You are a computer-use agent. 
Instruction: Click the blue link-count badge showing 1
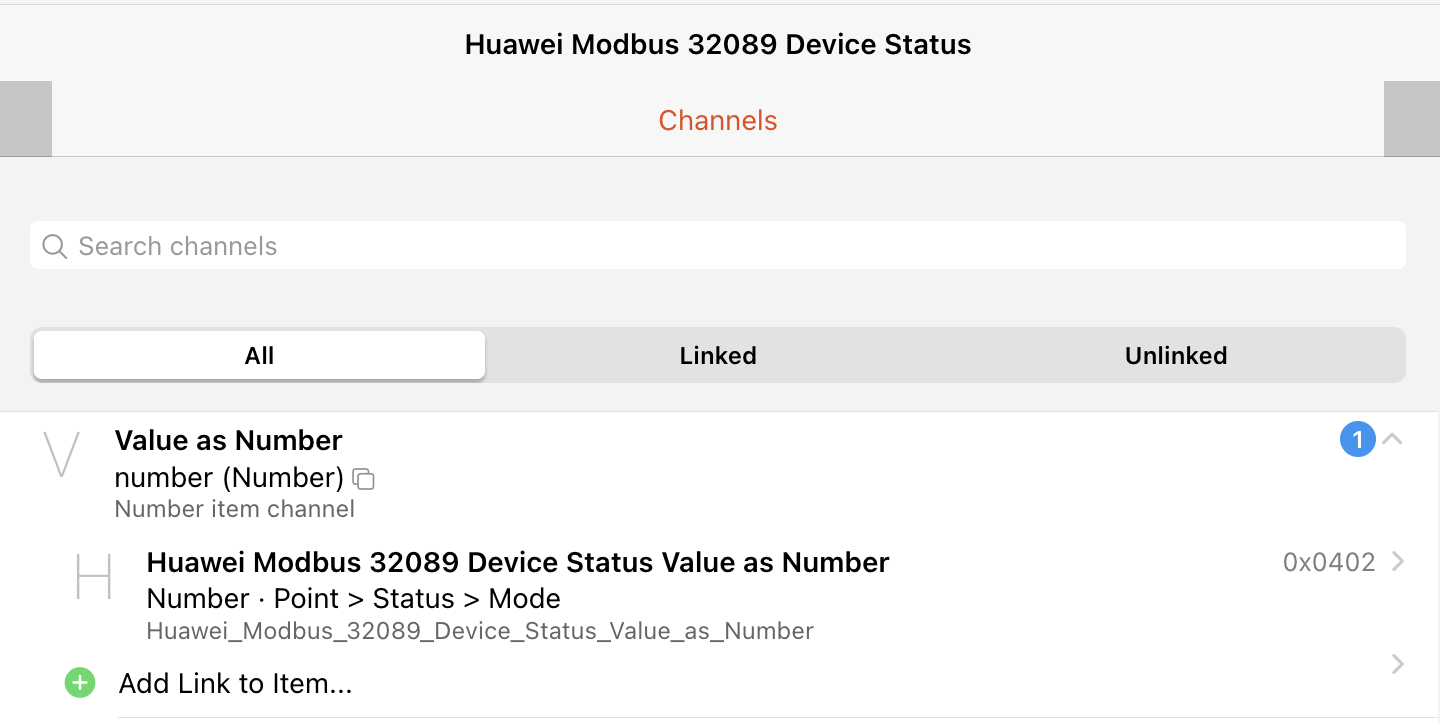pos(1357,439)
